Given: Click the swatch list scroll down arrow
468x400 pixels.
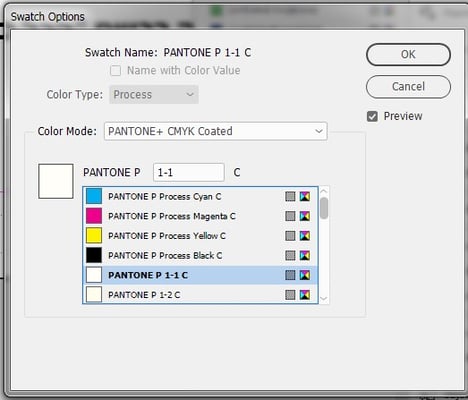Looking at the screenshot, I should (x=324, y=299).
